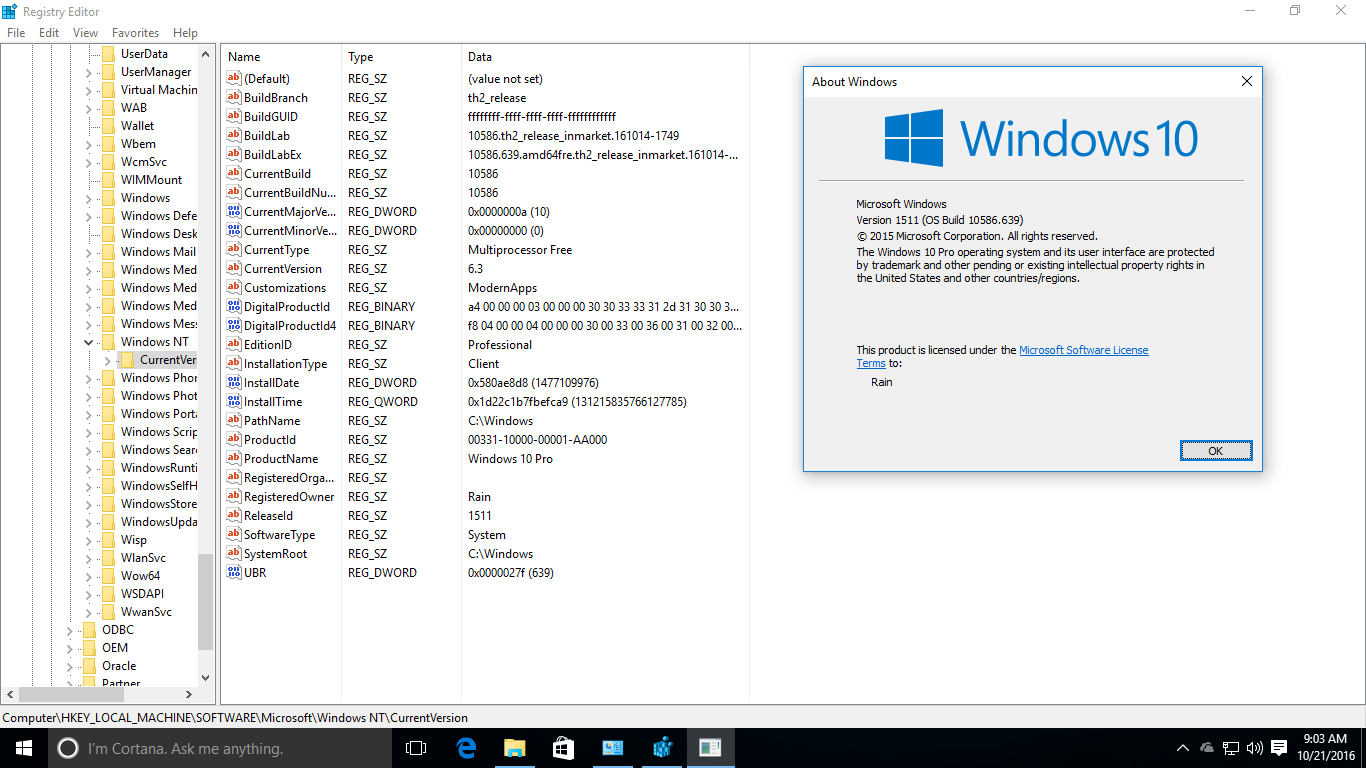Click the Wallet key folder icon
Screen dimensions: 1366x768
(x=108, y=125)
